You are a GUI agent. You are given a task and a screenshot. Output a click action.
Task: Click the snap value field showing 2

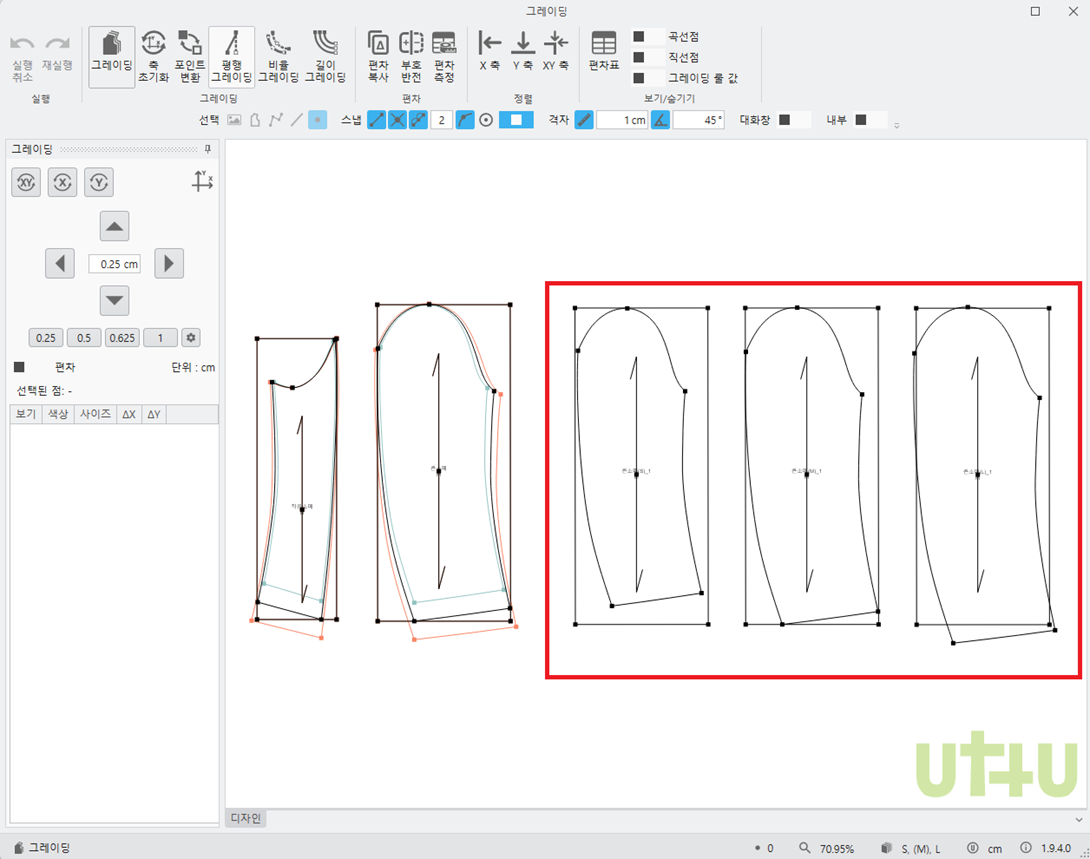pos(441,120)
